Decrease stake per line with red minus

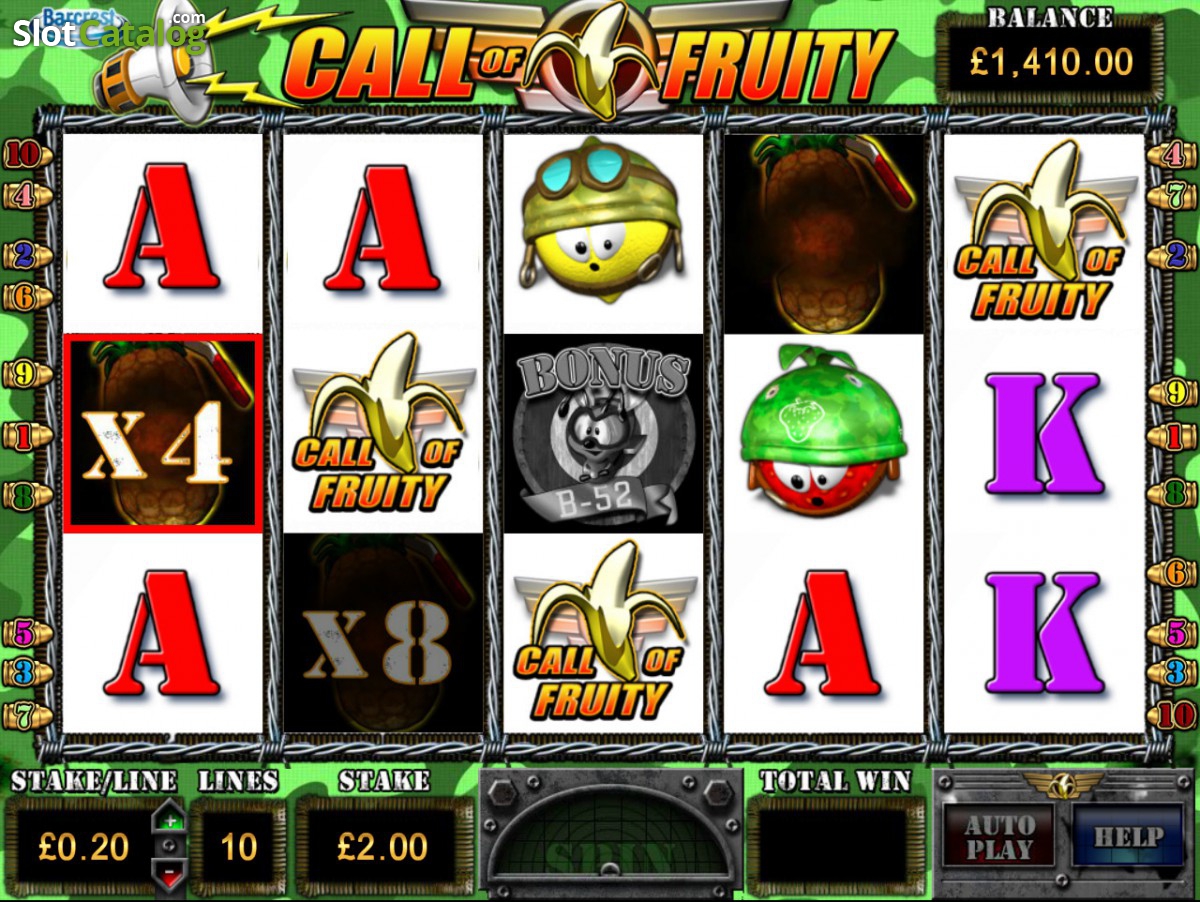tap(169, 873)
